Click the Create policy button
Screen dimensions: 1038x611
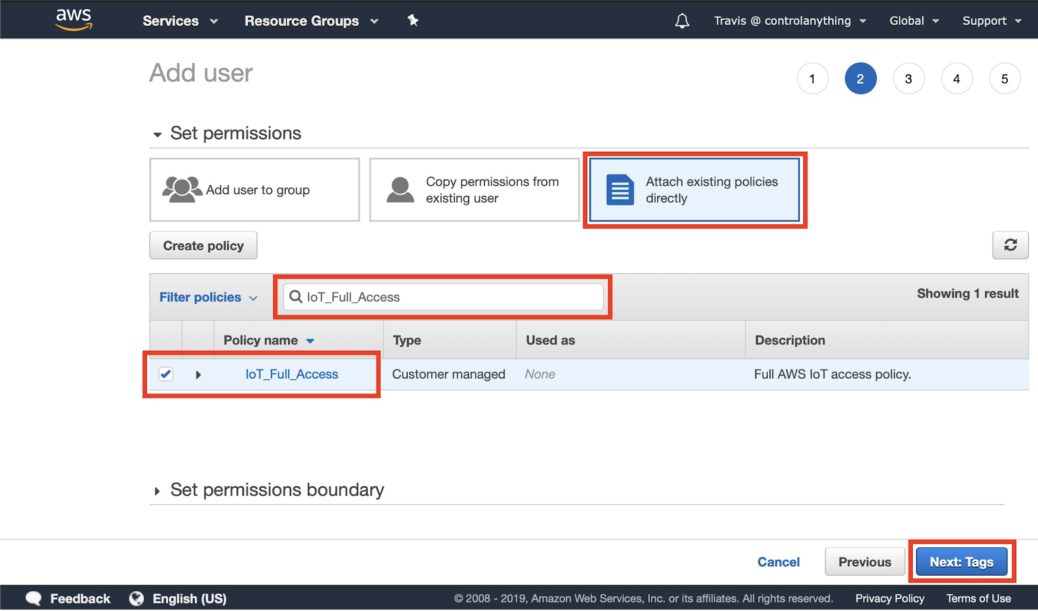(x=203, y=245)
